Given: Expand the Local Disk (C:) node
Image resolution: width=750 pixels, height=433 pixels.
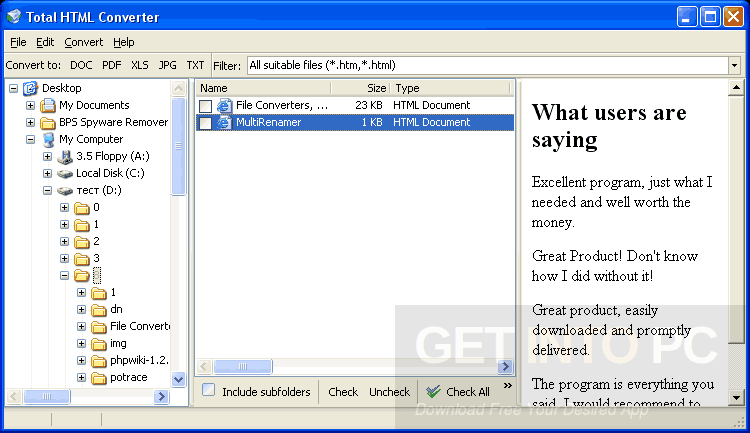Looking at the screenshot, I should [x=47, y=173].
